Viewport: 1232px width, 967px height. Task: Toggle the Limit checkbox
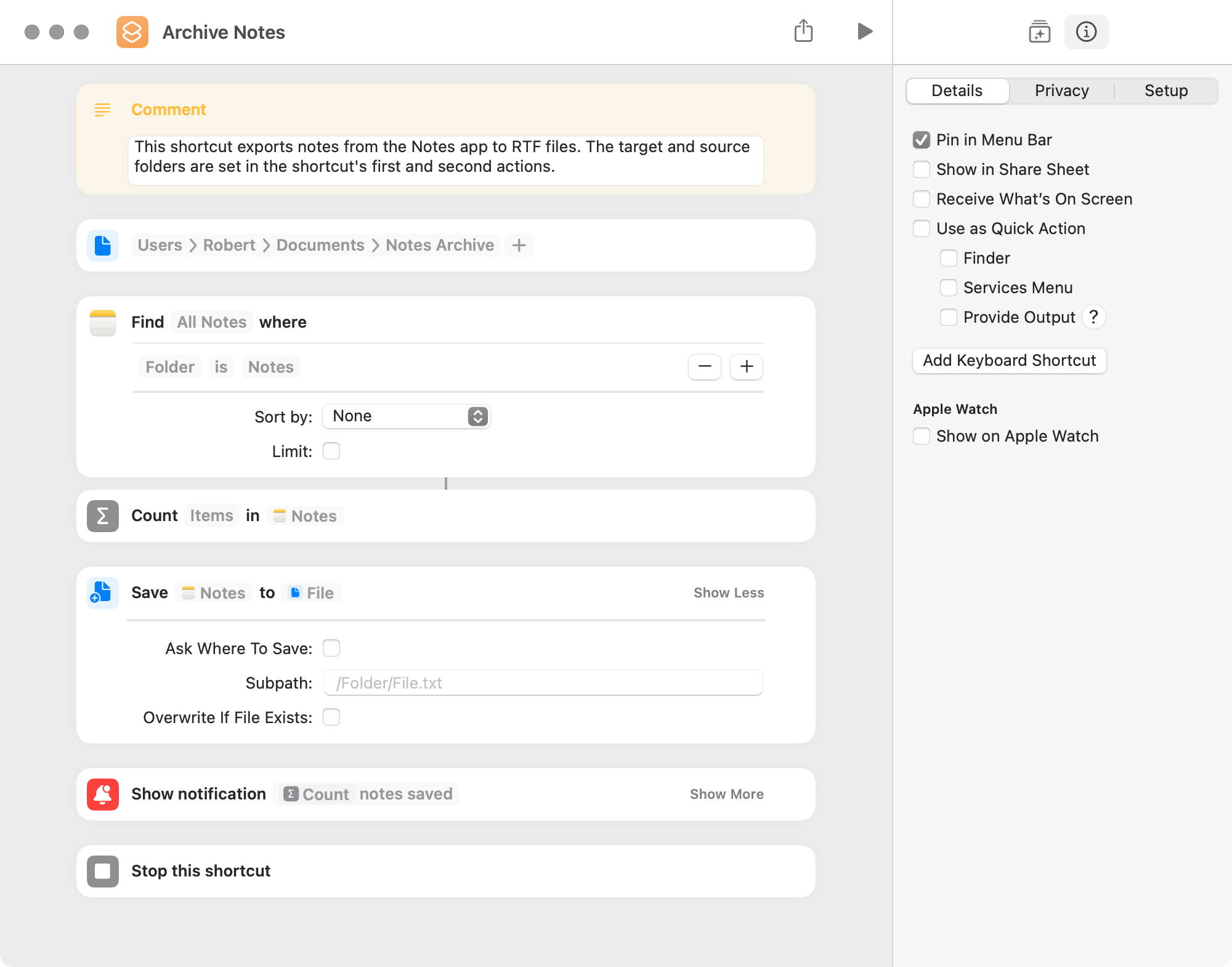(331, 451)
